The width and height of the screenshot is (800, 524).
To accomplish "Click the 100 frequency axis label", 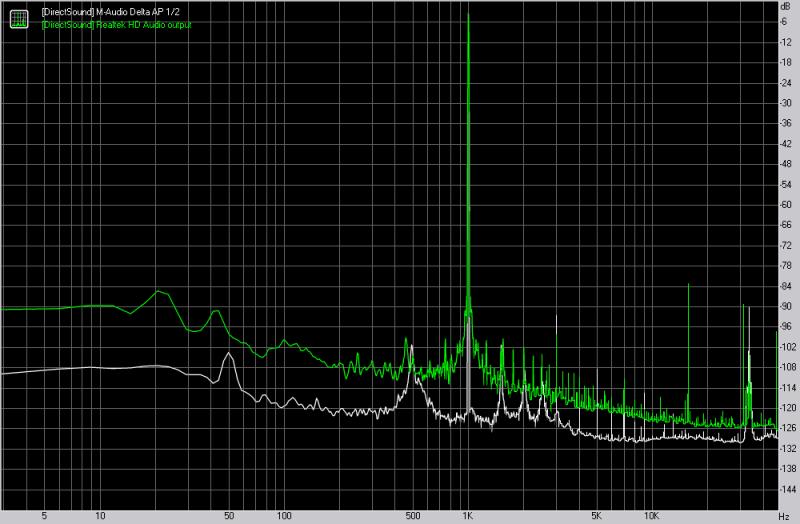I will (x=283, y=516).
